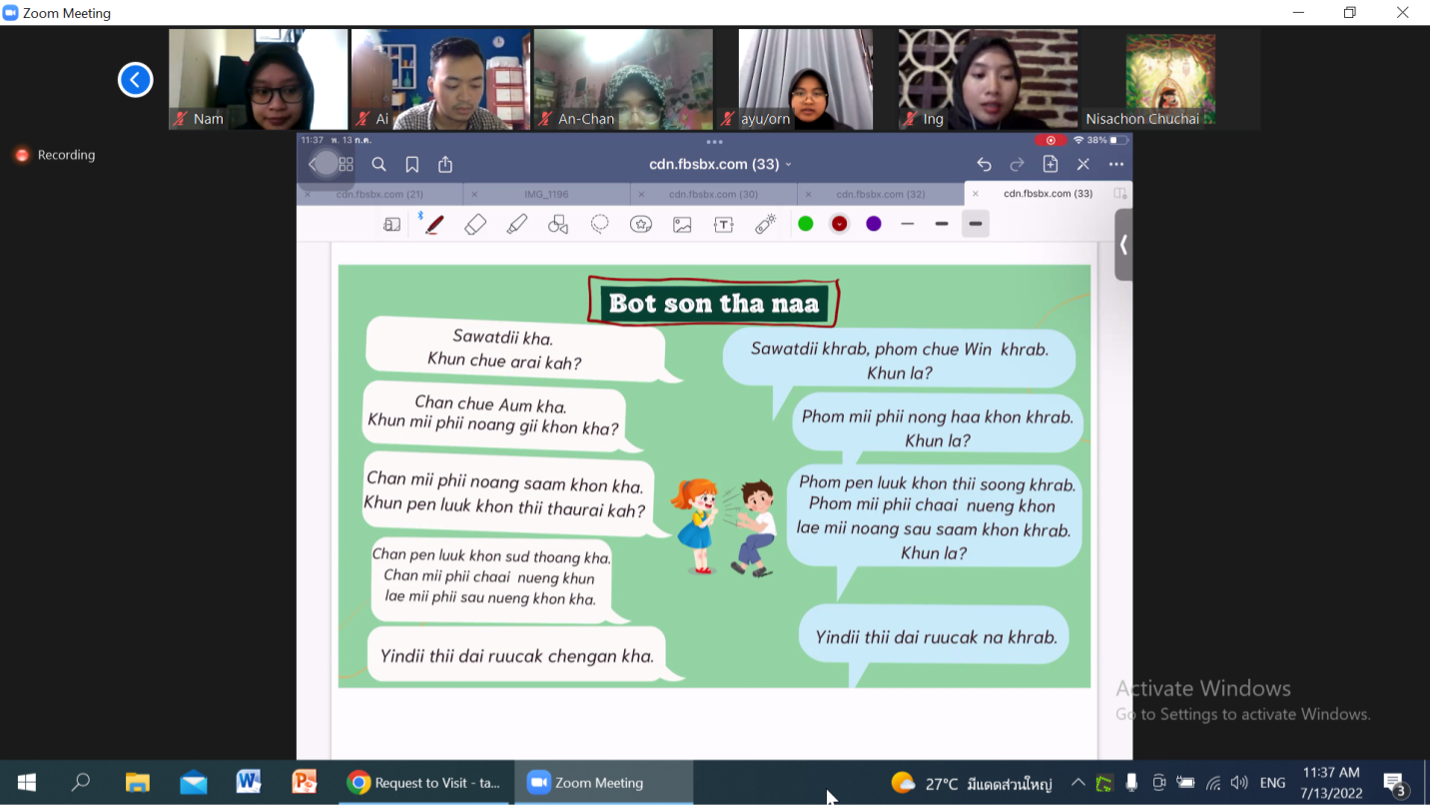Select the thickest stroke width
Screen dimensions: 1430x809
coord(975,224)
